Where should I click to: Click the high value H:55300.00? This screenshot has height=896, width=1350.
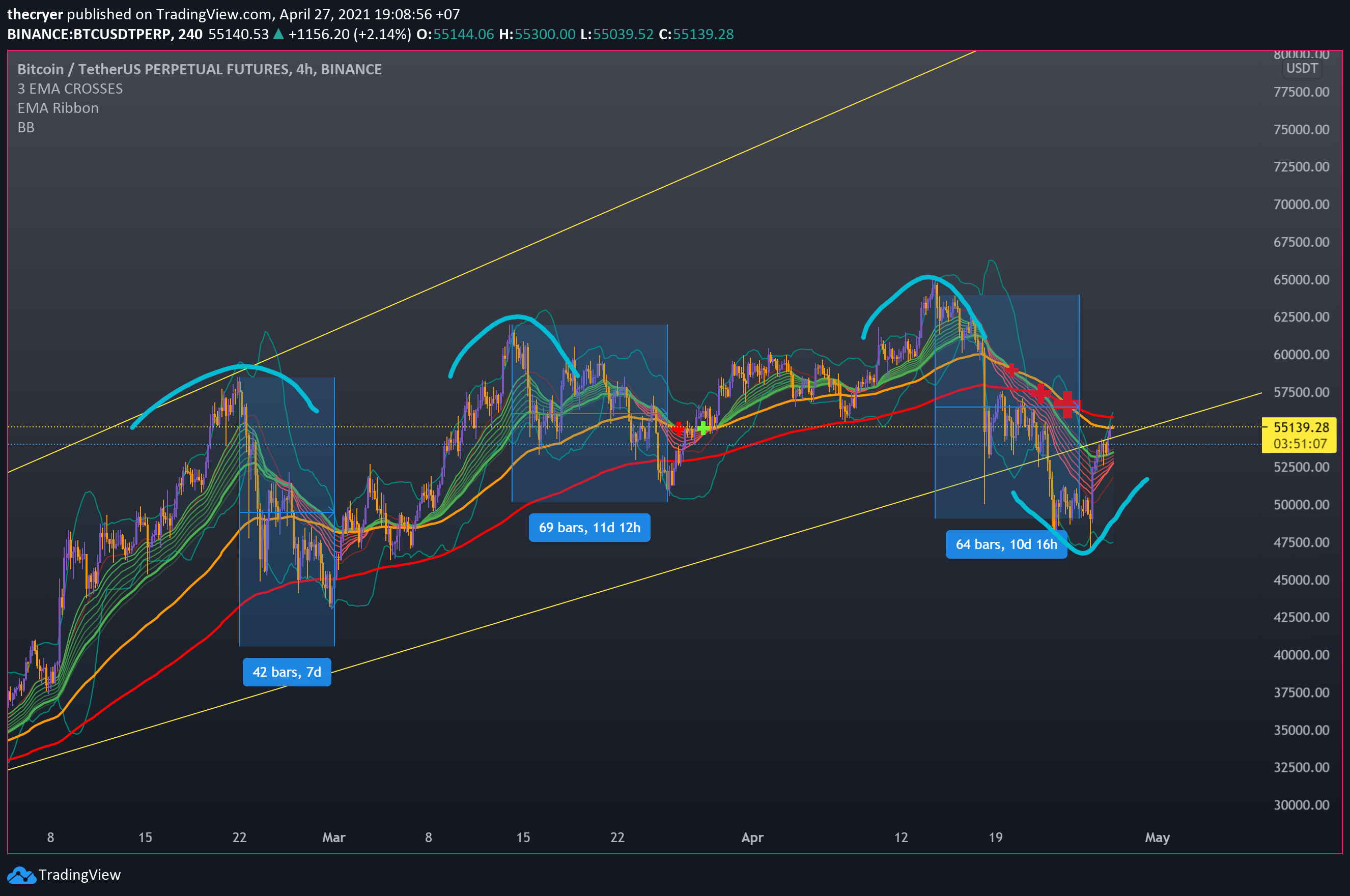tap(537, 34)
